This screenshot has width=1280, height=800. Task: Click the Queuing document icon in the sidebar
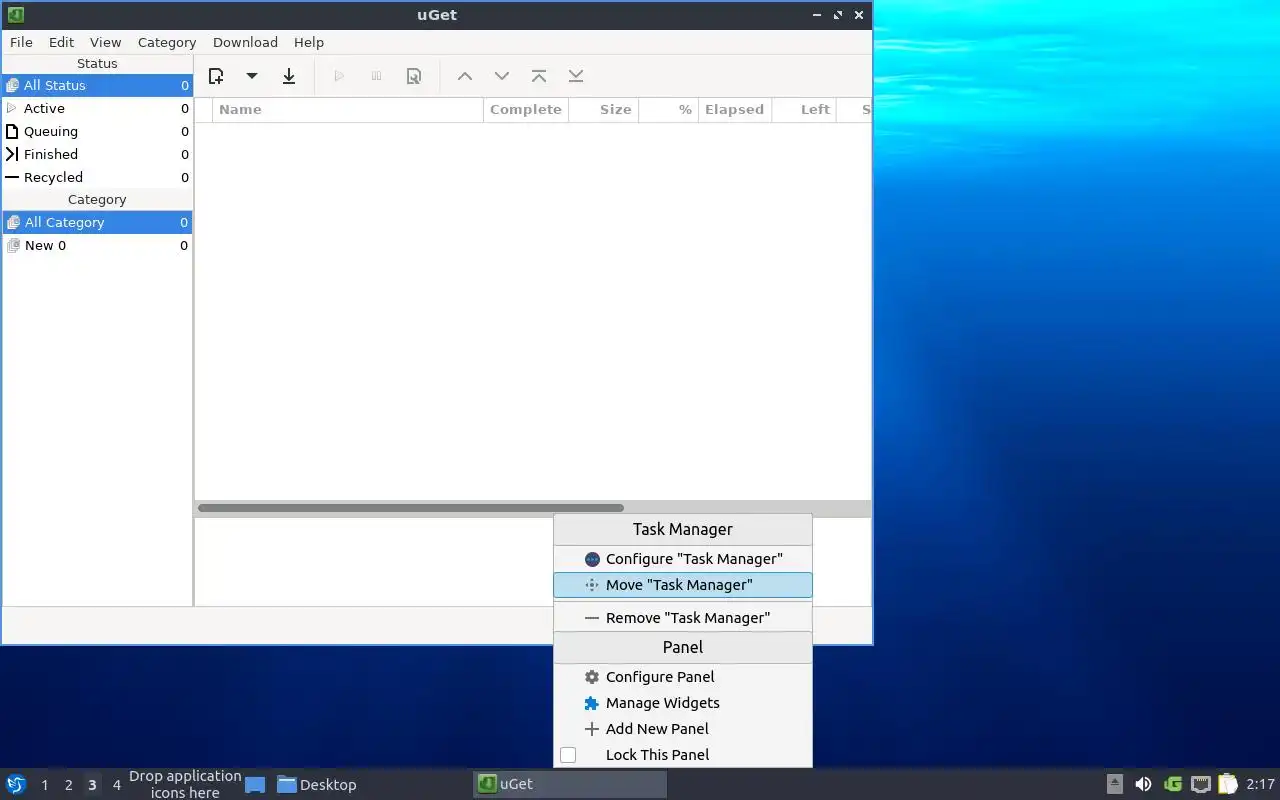pyautogui.click(x=12, y=131)
